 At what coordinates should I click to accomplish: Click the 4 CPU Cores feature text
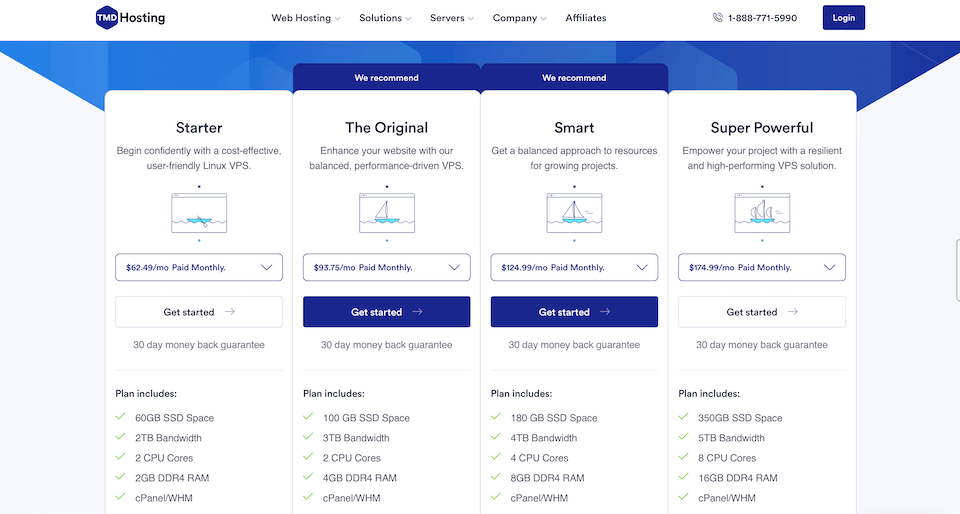tap(539, 458)
